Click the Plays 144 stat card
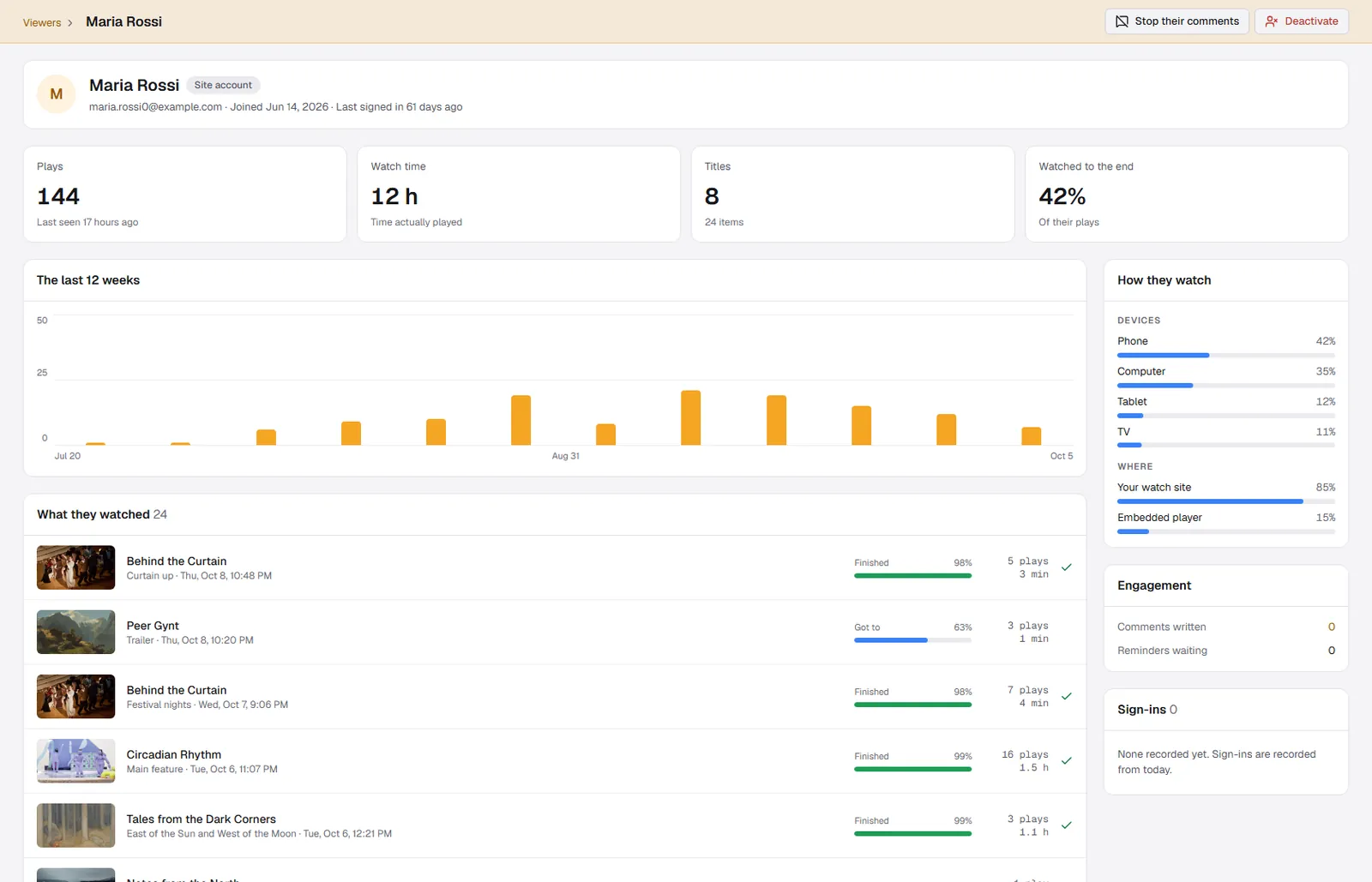Viewport: 1372px width, 882px height. point(184,194)
